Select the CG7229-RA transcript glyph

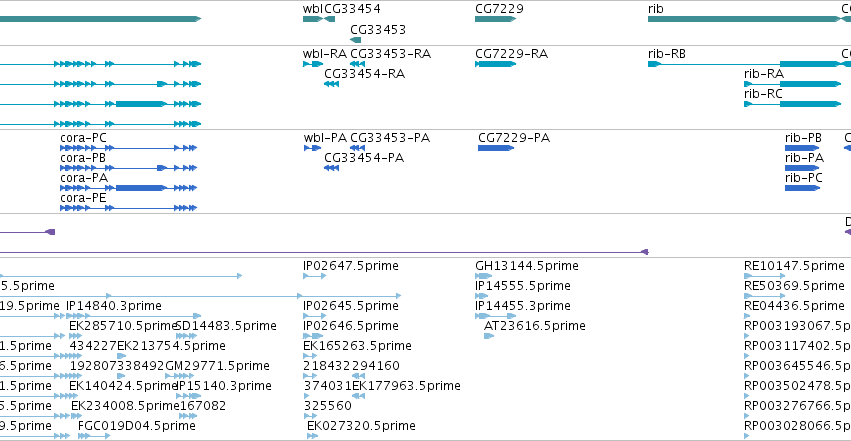(496, 64)
